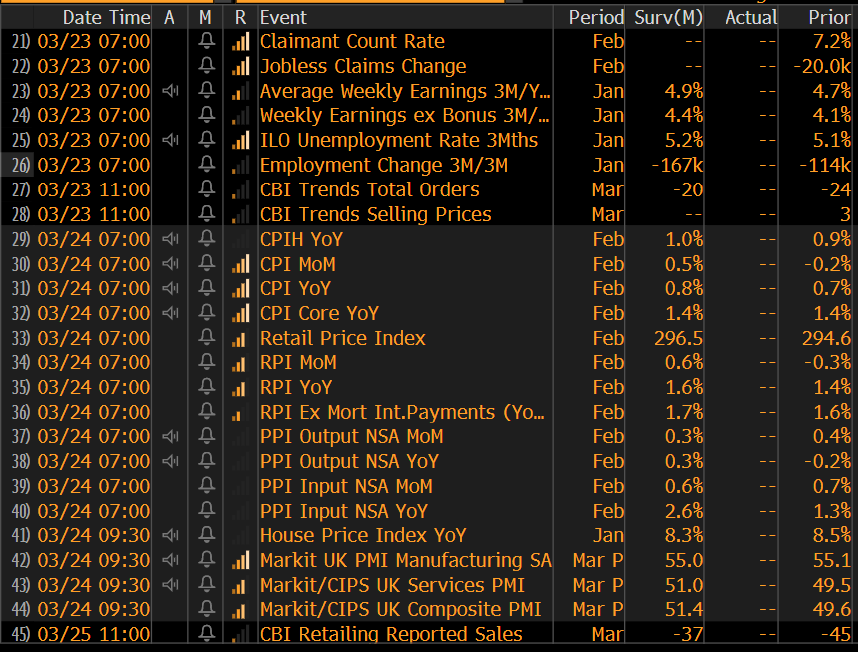
Task: Open the CBI Trends Total Orders event
Action: coord(369,189)
